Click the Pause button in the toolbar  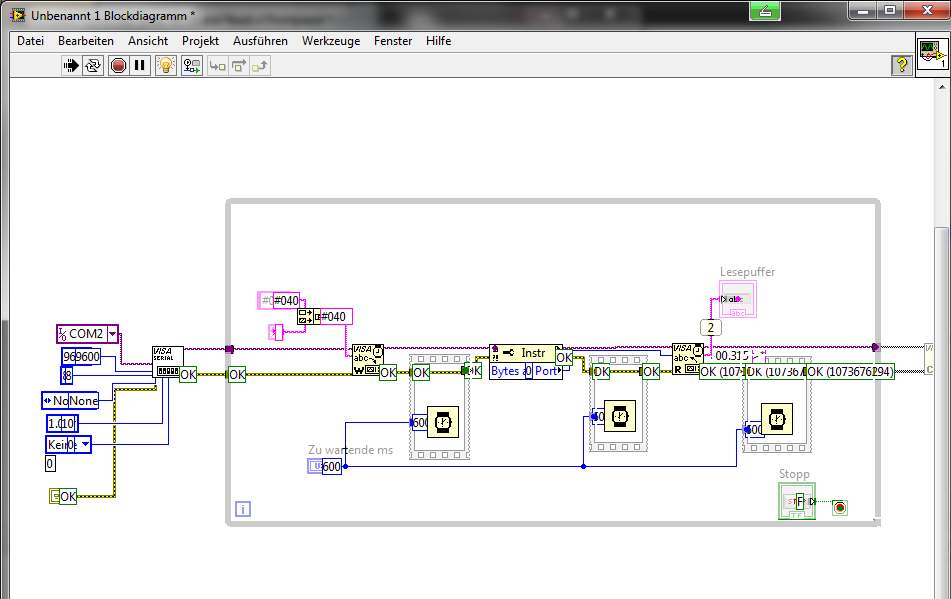pos(139,65)
